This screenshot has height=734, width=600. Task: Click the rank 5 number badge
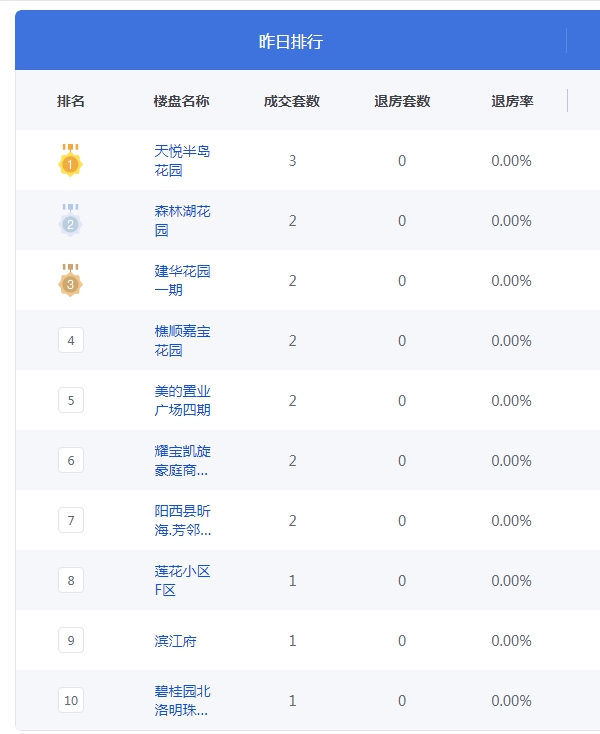[71, 400]
